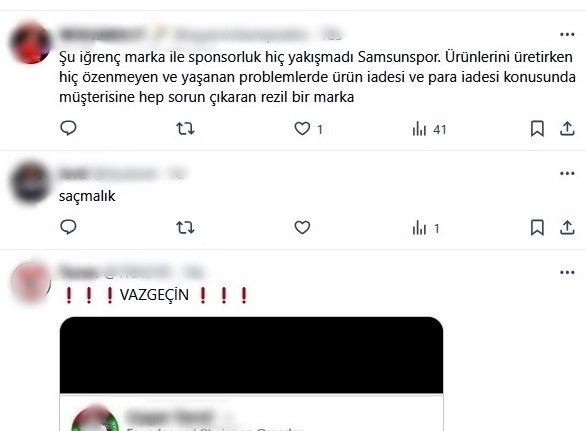Bookmark the "saçmalık" tweet
Screen dimensions: 586x431
click(537, 227)
